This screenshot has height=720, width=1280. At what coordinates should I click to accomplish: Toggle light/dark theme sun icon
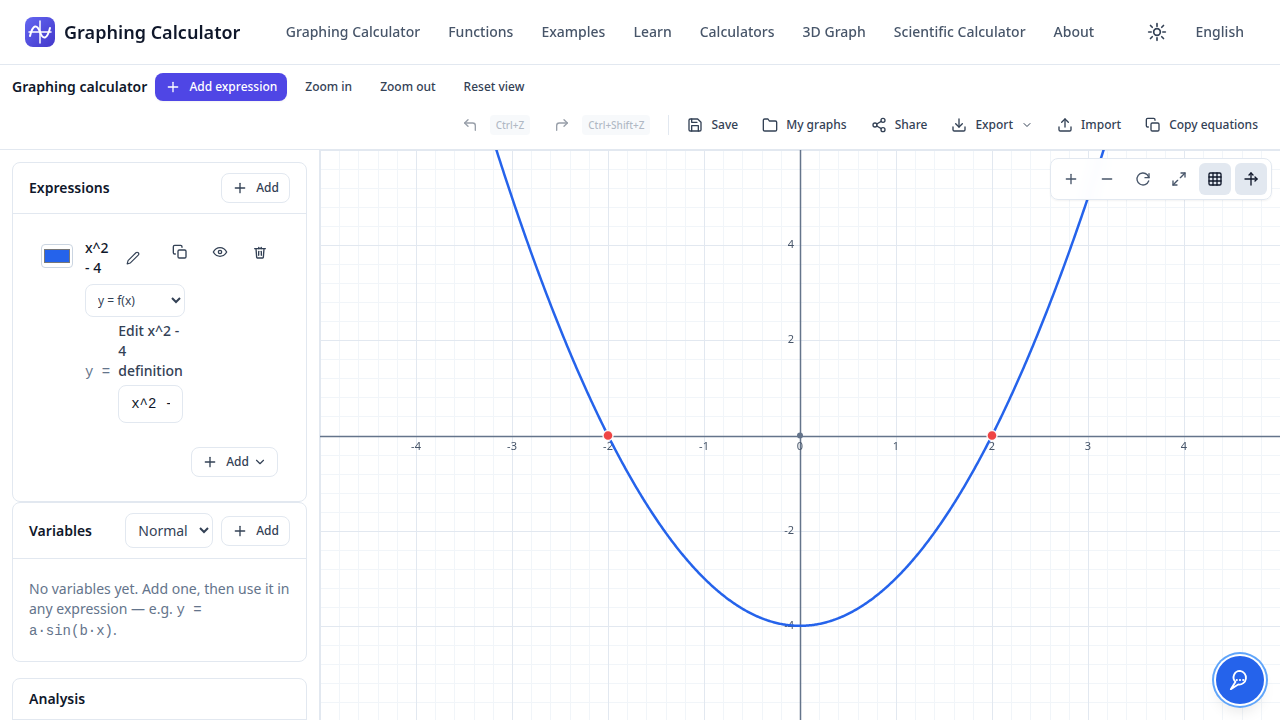tap(1157, 32)
